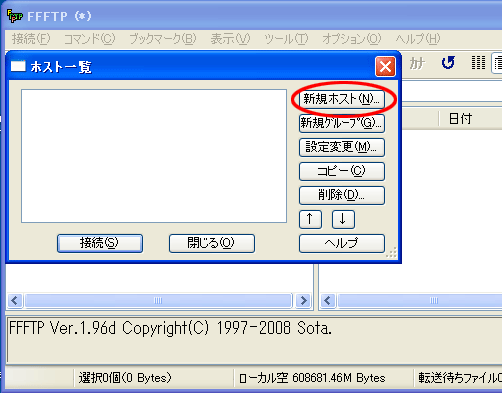Click the FFFTP title bar icon

[x=15, y=16]
